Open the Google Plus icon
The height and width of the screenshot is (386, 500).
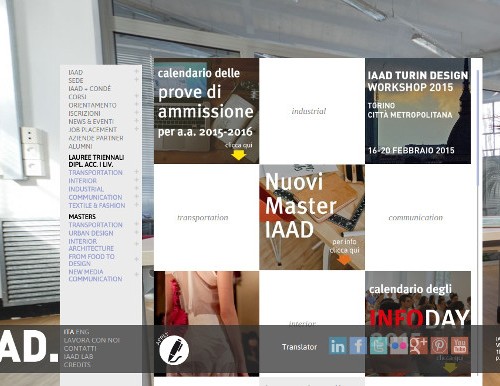tap(419, 346)
